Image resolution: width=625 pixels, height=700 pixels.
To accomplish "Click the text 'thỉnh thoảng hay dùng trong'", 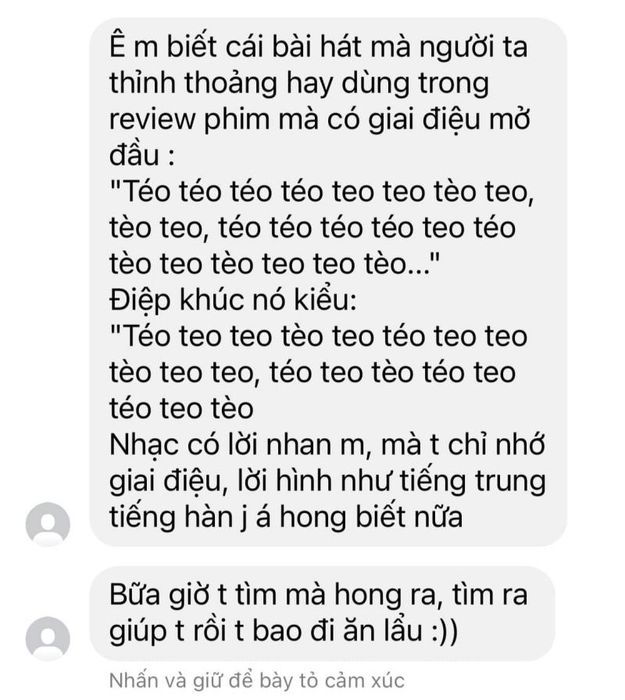I will [x=299, y=83].
